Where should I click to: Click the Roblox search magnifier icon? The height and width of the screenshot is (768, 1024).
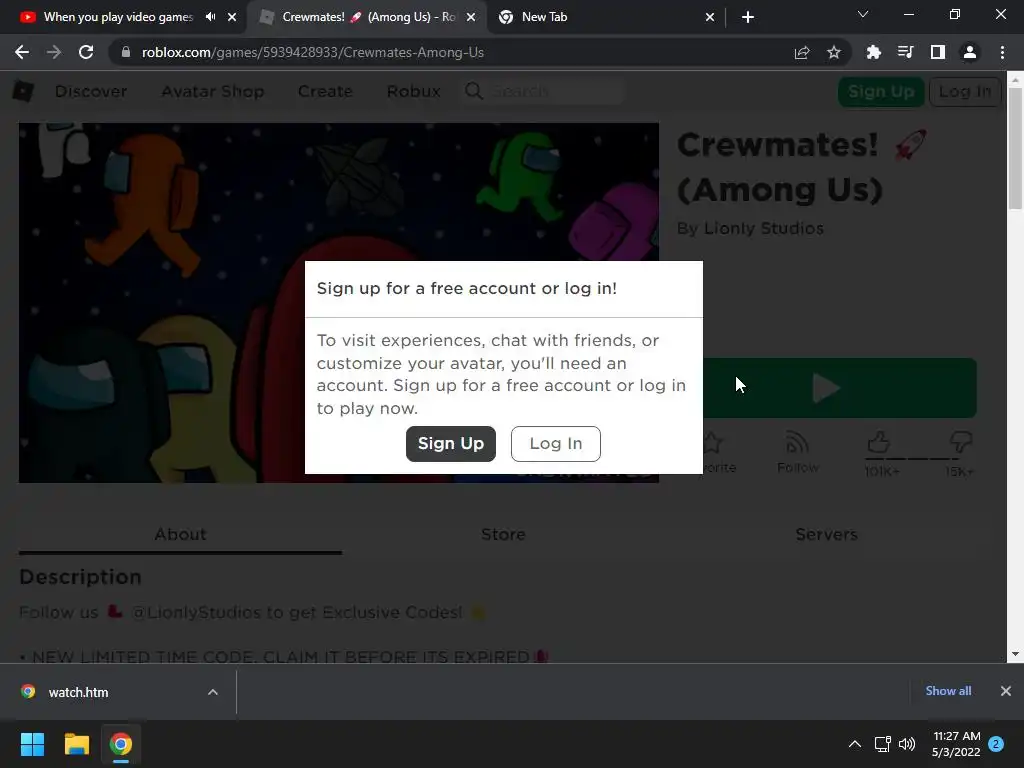click(474, 91)
